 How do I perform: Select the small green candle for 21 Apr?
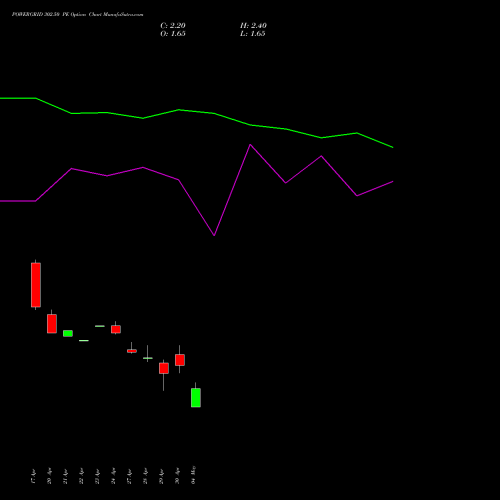(68, 333)
